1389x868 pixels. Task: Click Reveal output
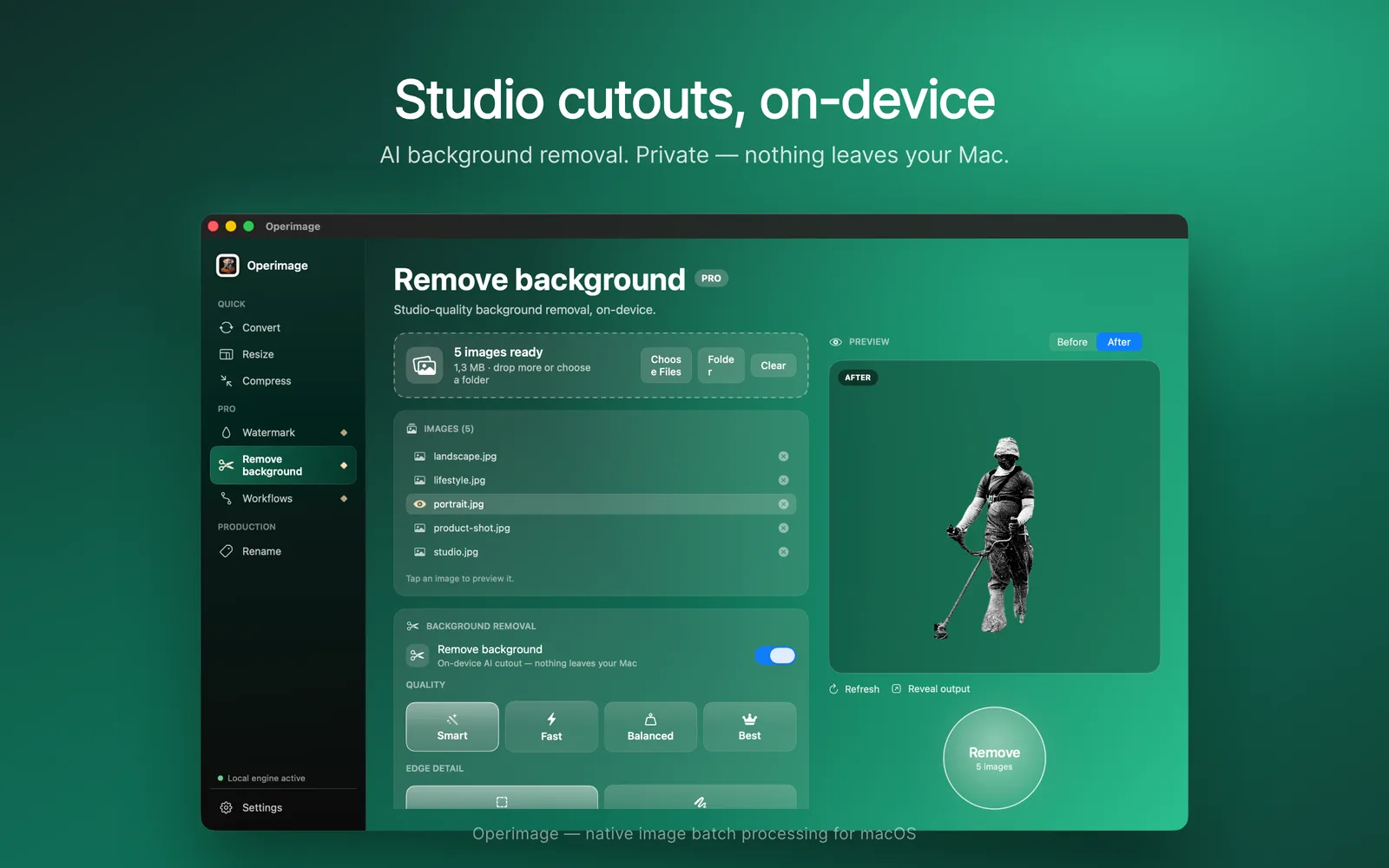coord(931,689)
